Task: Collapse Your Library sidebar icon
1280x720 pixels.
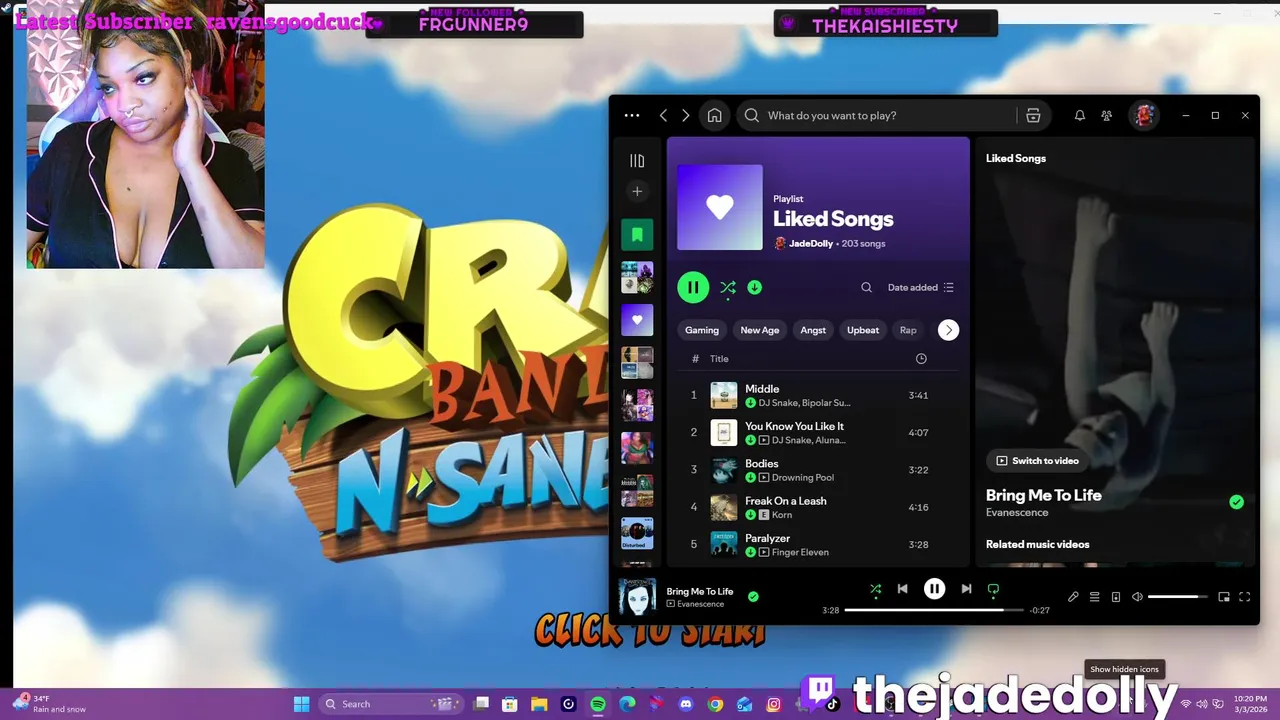Action: [637, 160]
